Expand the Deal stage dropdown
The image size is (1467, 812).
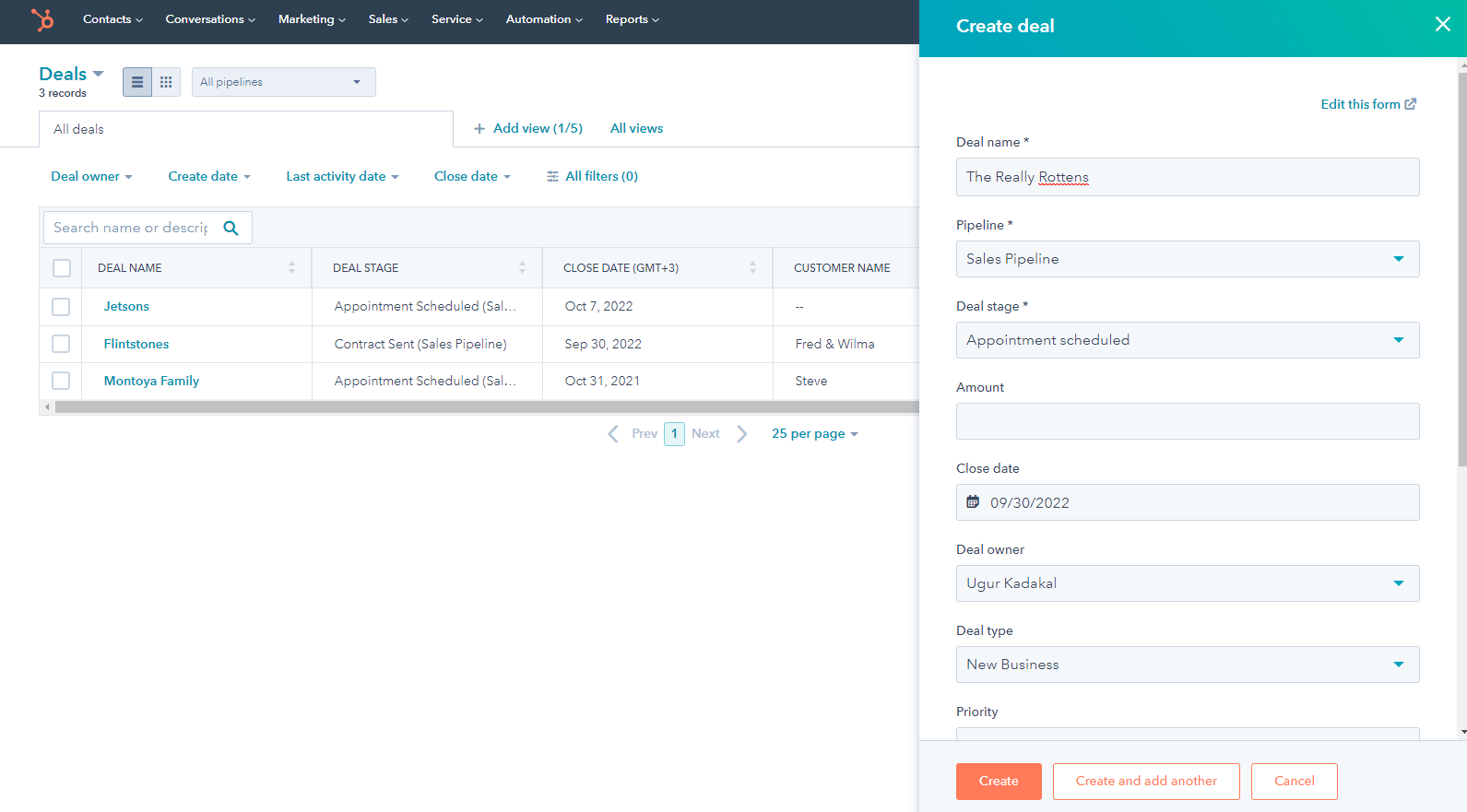(1187, 340)
